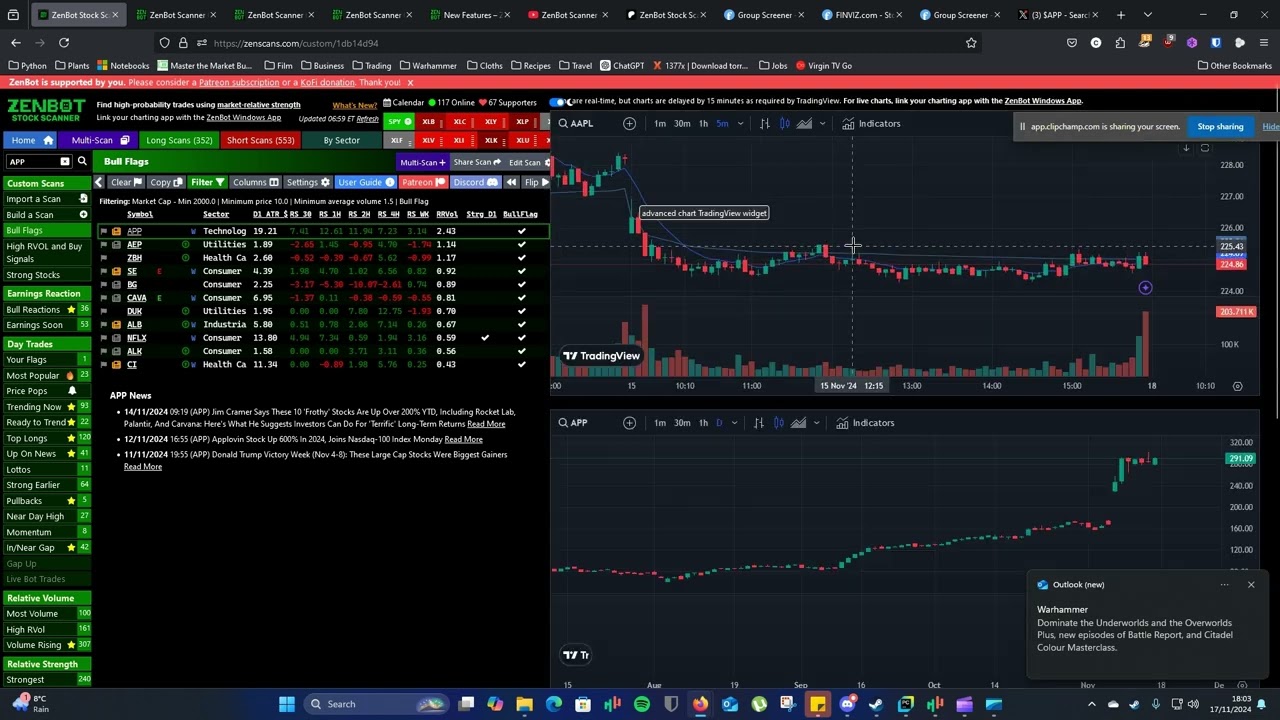Open Long Scans (352) tab
The image size is (1280, 720).
click(178, 140)
